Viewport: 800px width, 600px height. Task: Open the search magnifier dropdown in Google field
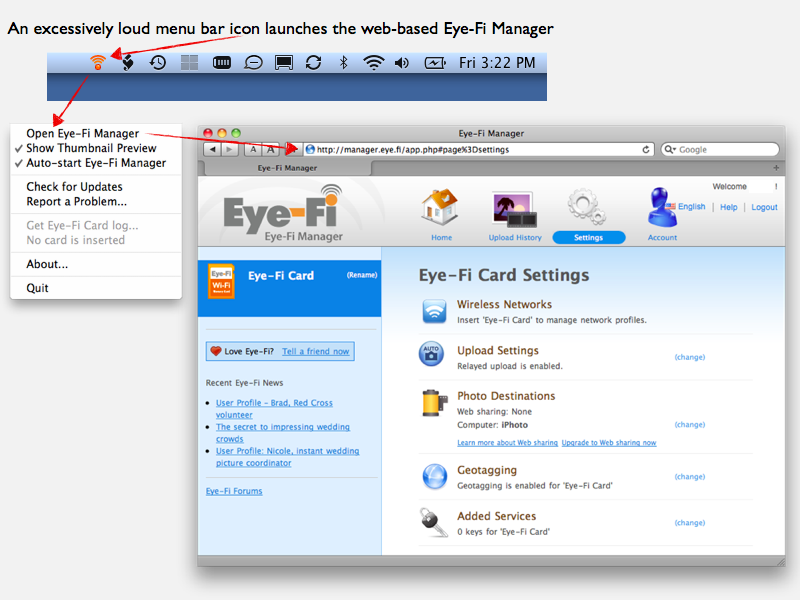(x=670, y=149)
